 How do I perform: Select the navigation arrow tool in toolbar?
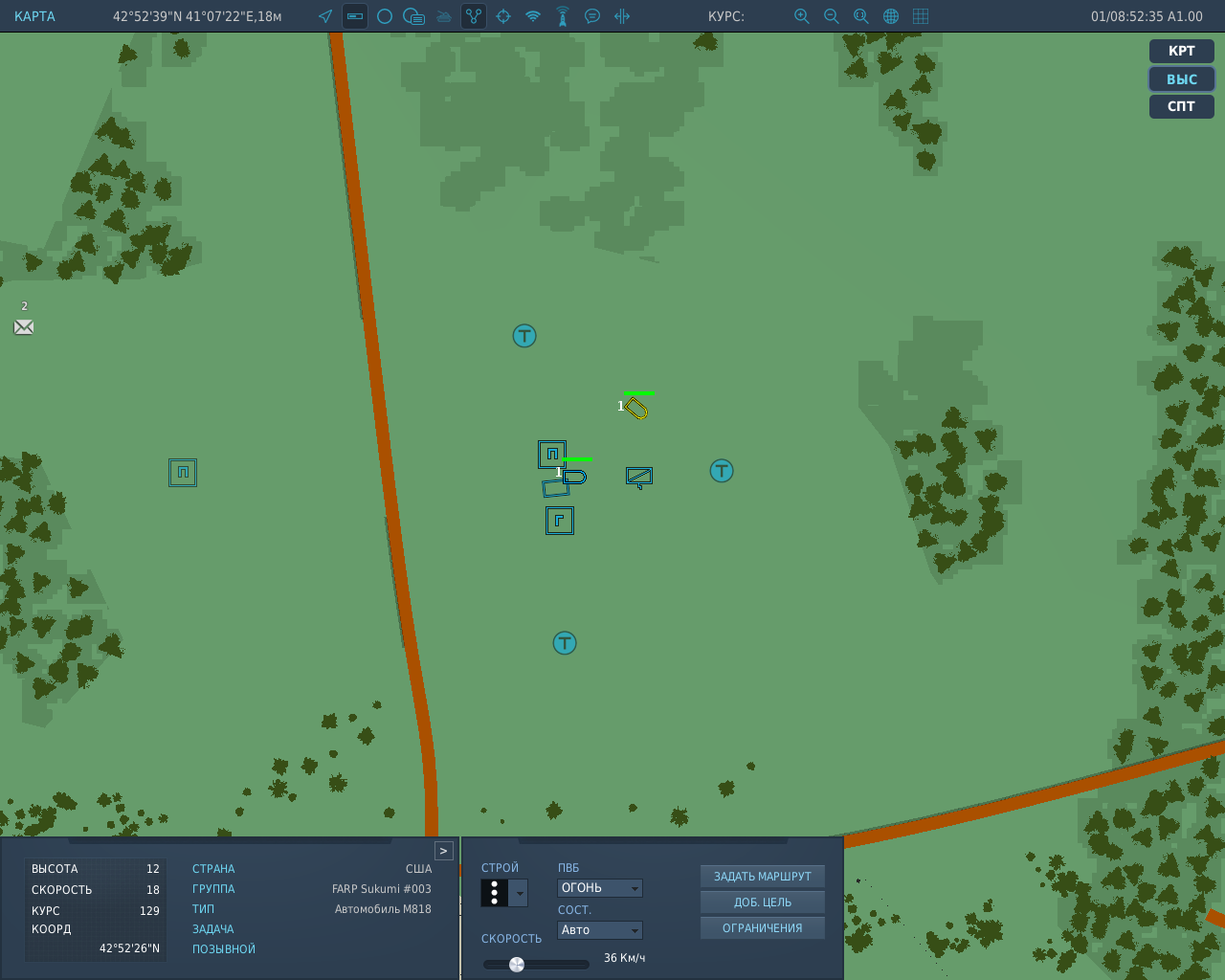pyautogui.click(x=325, y=16)
